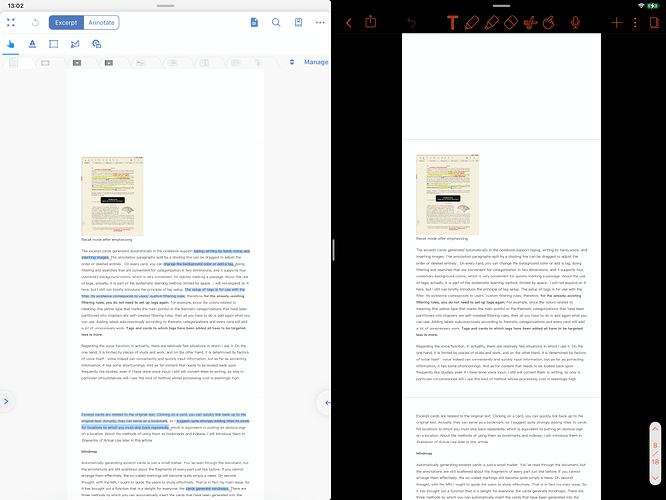
Task: Select the hand pointer tool
Action: coord(11,44)
